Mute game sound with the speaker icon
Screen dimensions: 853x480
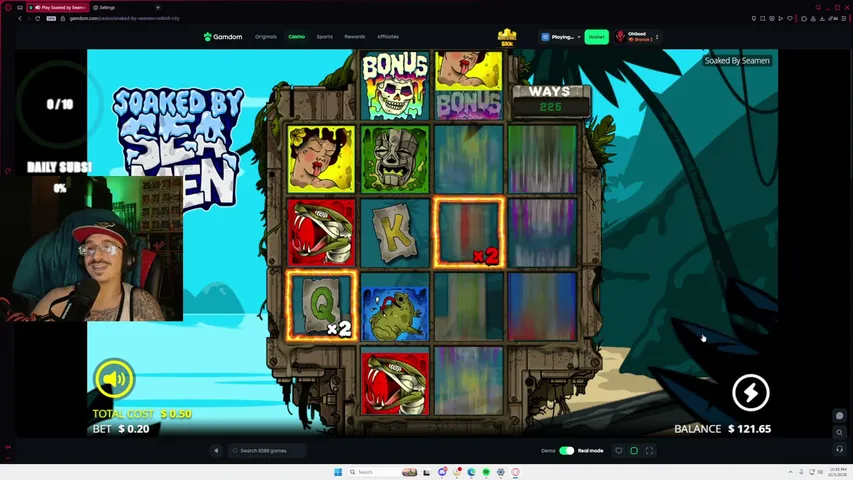(x=114, y=378)
